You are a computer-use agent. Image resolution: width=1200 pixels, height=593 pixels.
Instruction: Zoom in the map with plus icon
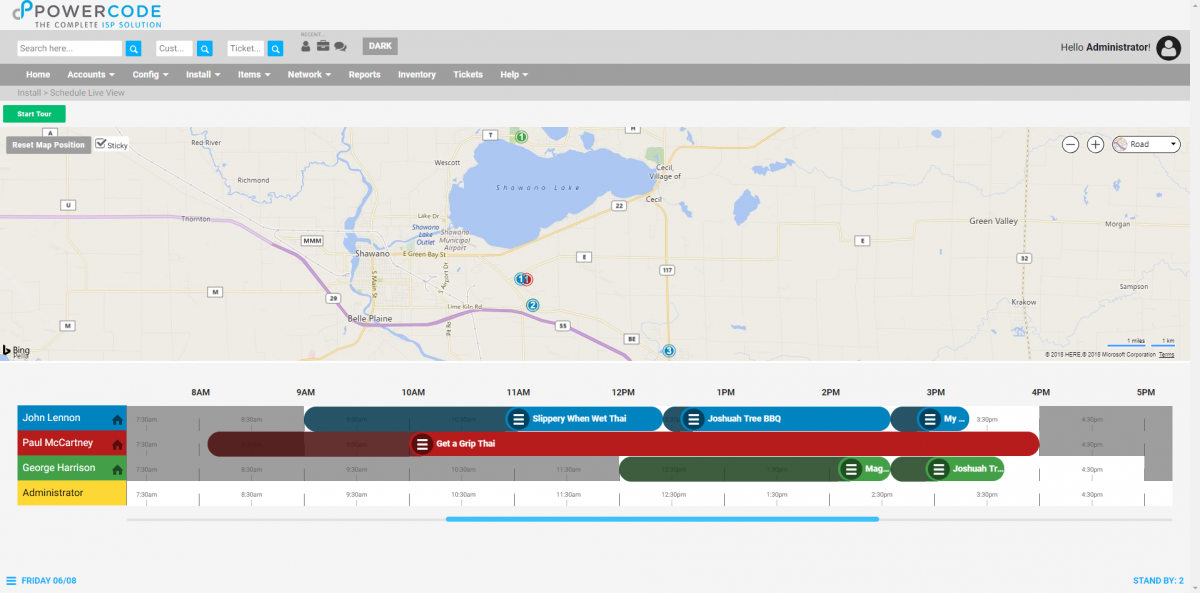pos(1095,145)
